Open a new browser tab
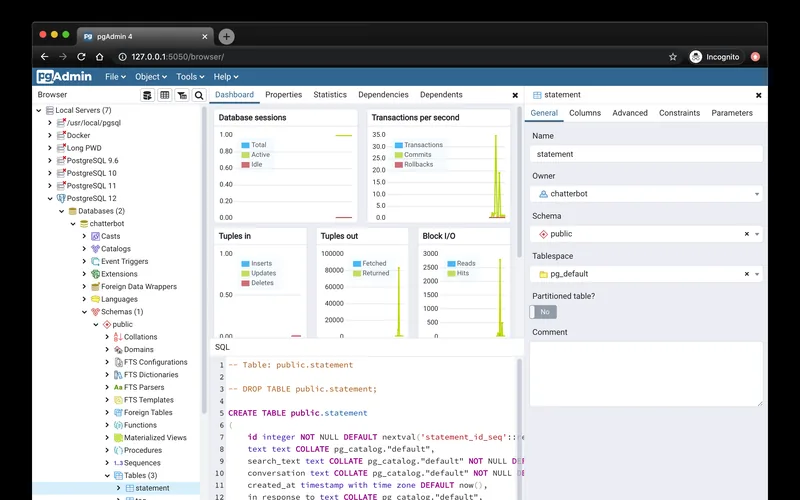This screenshot has width=800, height=500. 227,36
